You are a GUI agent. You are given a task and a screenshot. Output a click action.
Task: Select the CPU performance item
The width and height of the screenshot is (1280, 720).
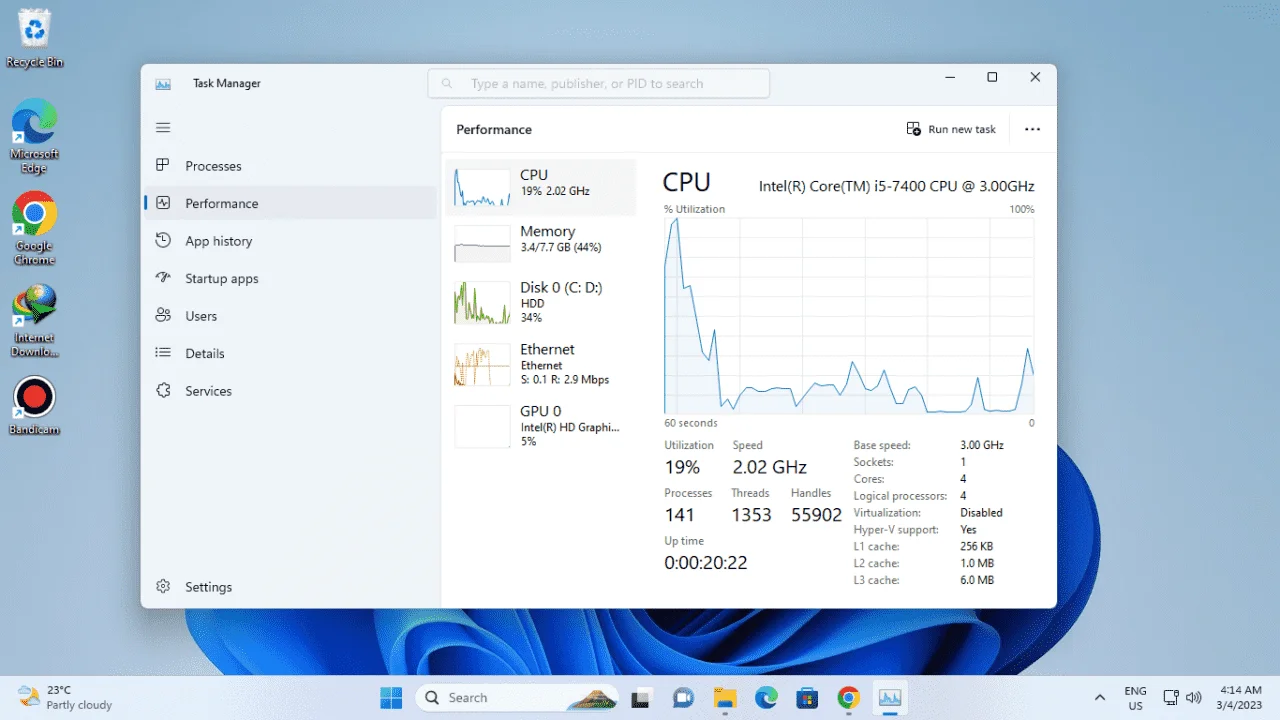(540, 187)
